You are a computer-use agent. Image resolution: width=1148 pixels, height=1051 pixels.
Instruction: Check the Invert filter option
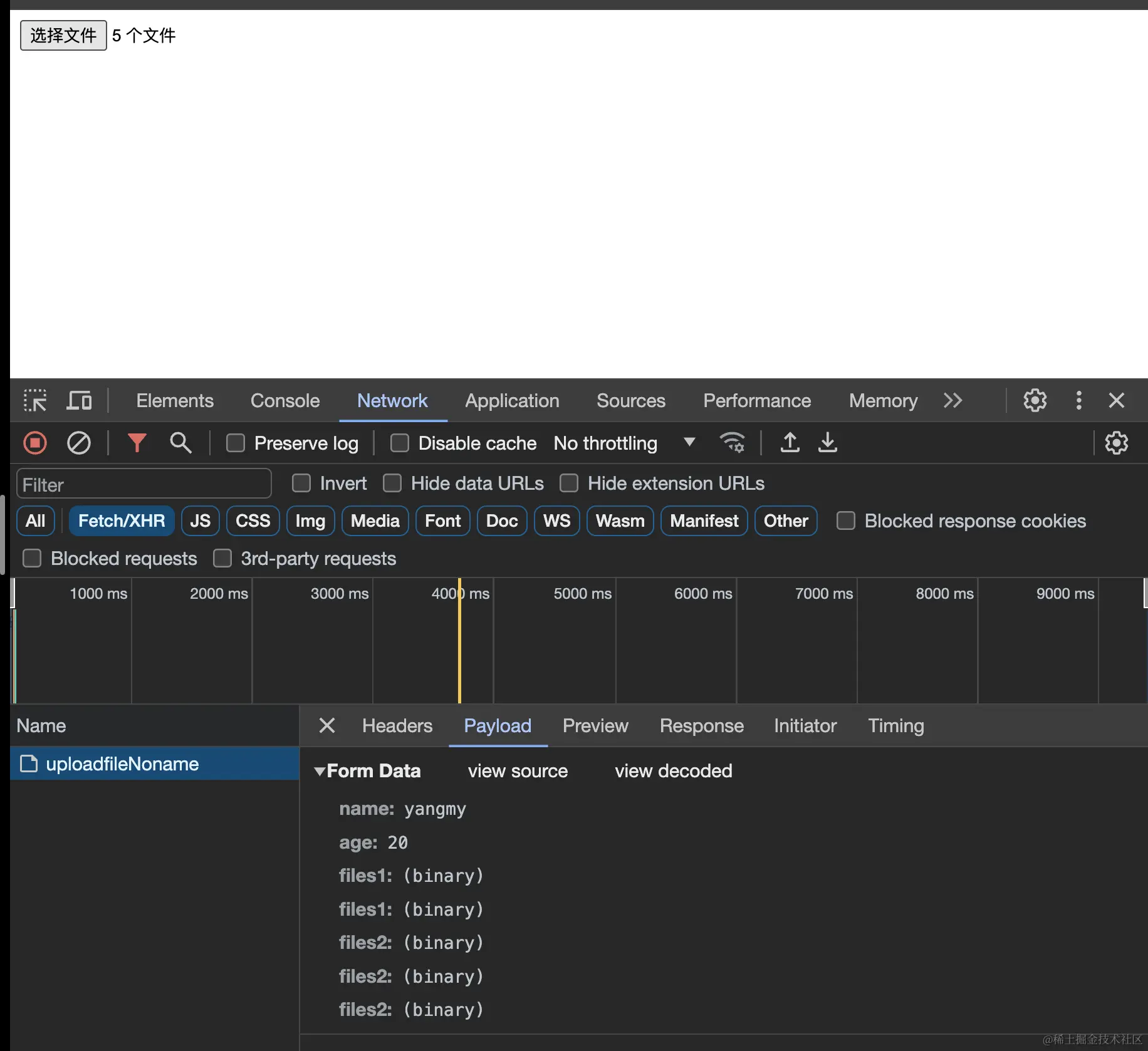click(301, 483)
